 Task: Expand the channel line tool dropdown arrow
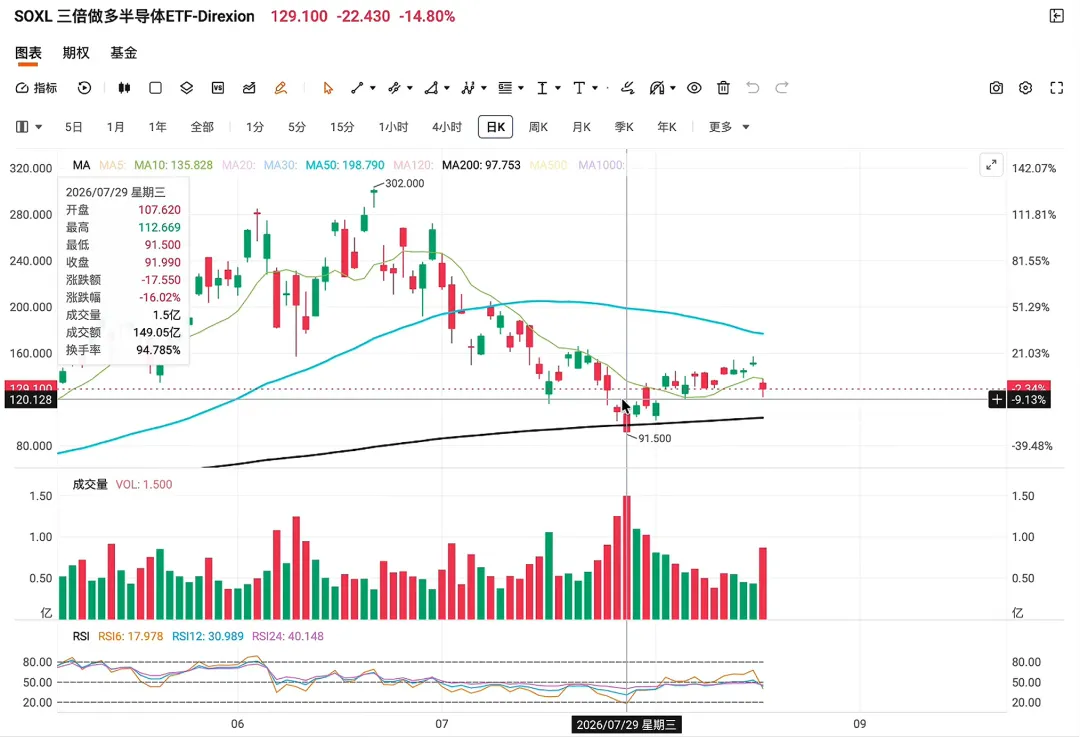coord(410,87)
